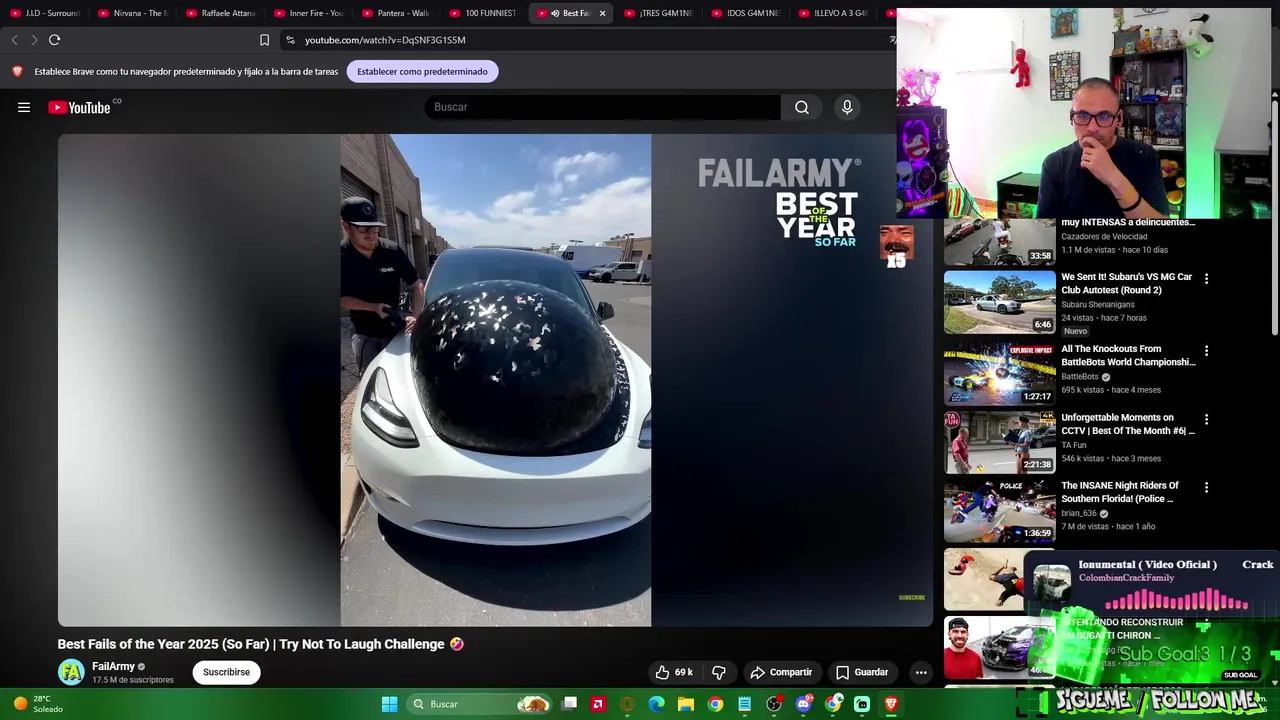Image resolution: width=1280 pixels, height=720 pixels.
Task: Open the FailArmy channel name link
Action: (x=113, y=666)
